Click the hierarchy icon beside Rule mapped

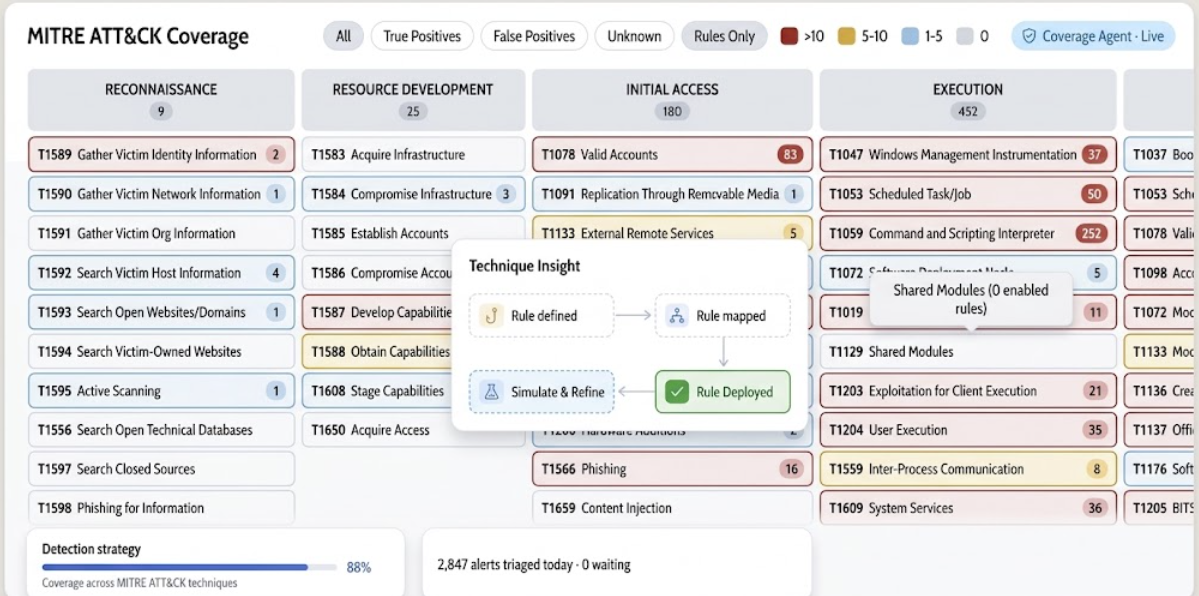(677, 315)
